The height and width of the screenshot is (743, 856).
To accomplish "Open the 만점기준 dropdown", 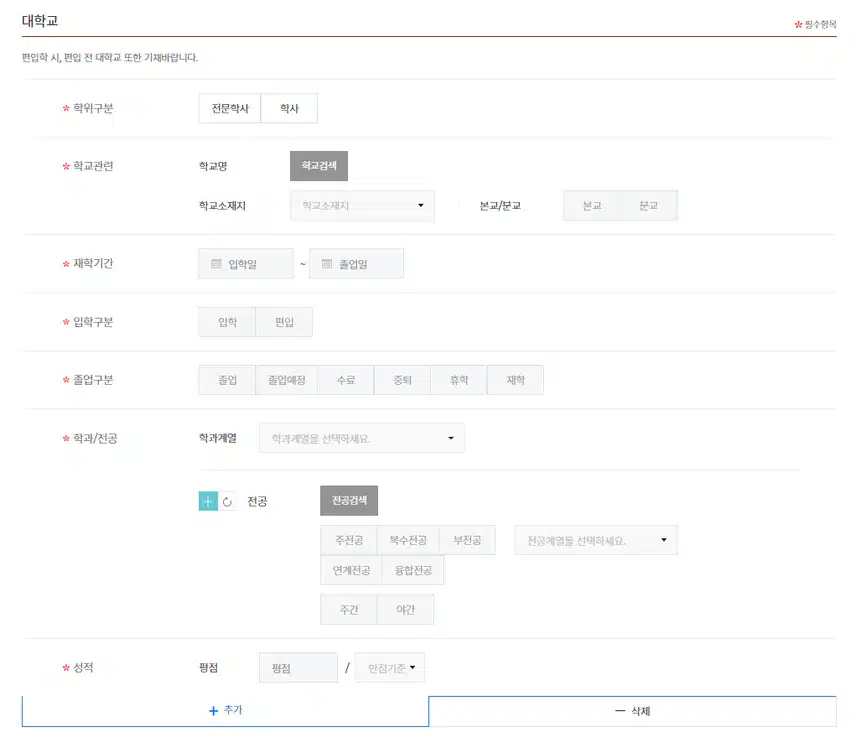I will pos(390,668).
